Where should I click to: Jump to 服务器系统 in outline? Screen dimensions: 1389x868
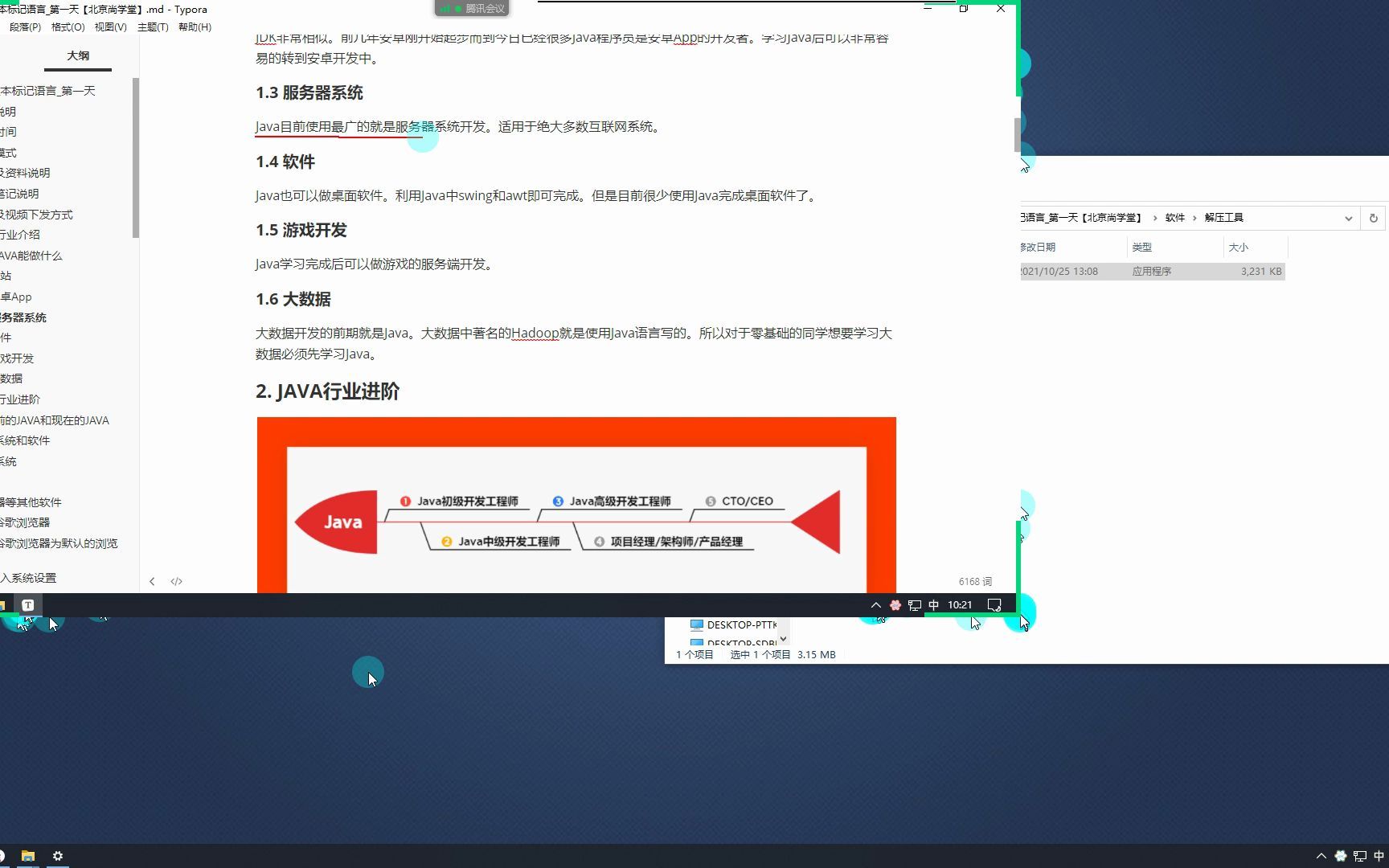23,317
